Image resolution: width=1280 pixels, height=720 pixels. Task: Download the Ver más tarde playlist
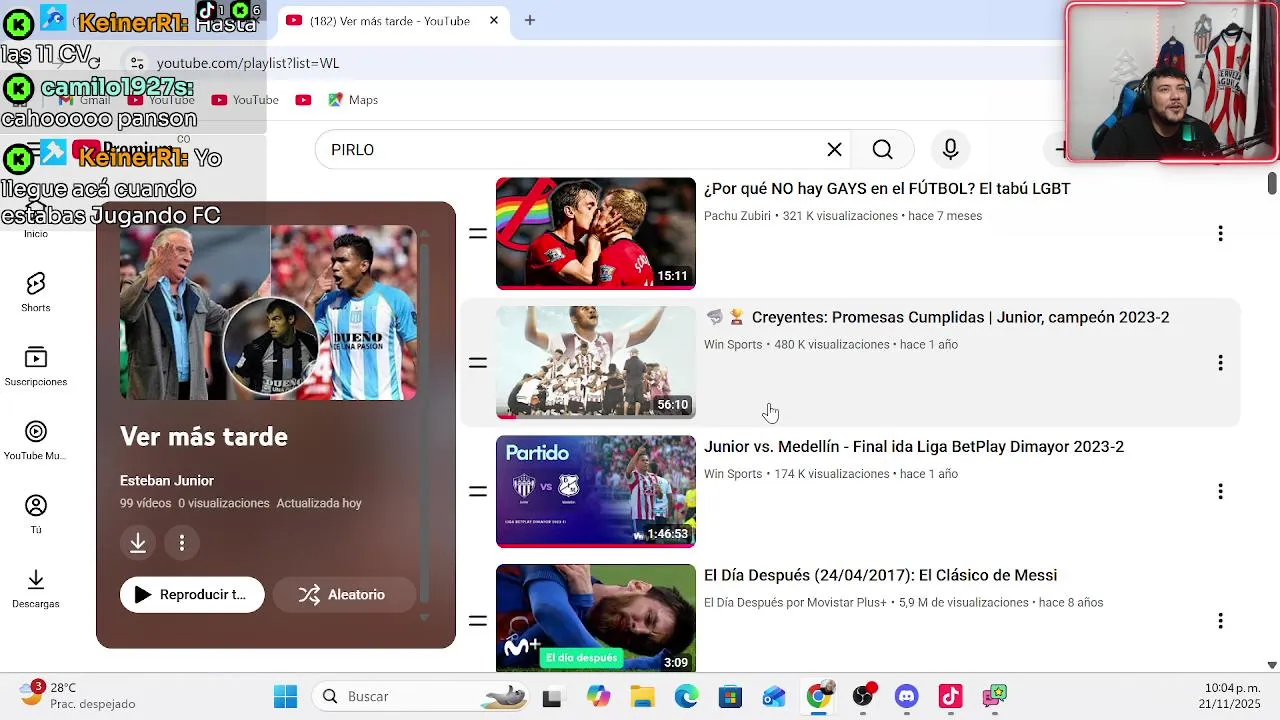(x=138, y=543)
